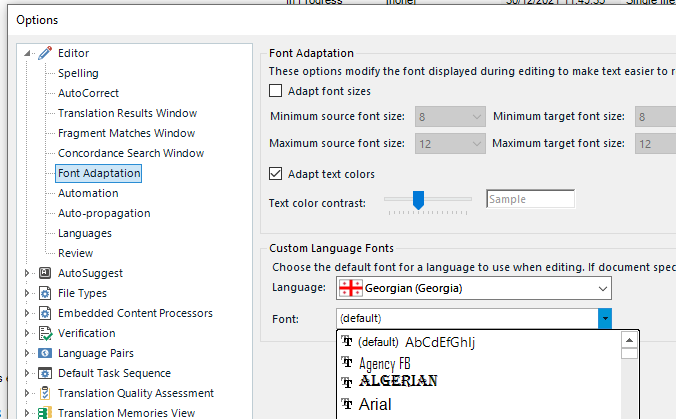Click the font list scrollbar thumb
The height and width of the screenshot is (419, 676).
click(x=629, y=353)
